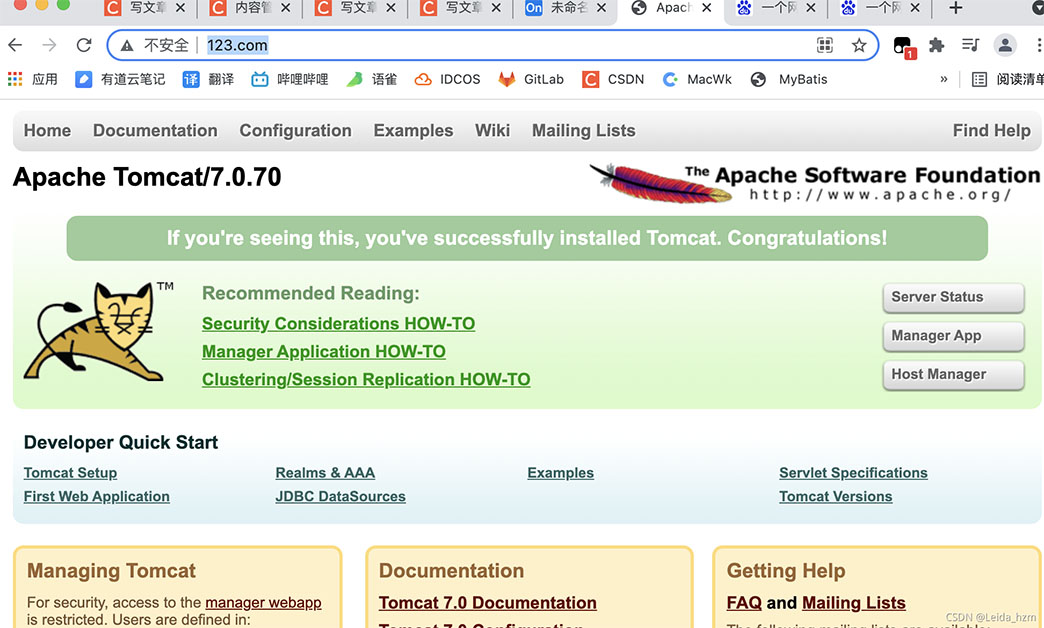This screenshot has height=628, width=1044.
Task: Bookmark this page with the star icon
Action: pyautogui.click(x=859, y=45)
